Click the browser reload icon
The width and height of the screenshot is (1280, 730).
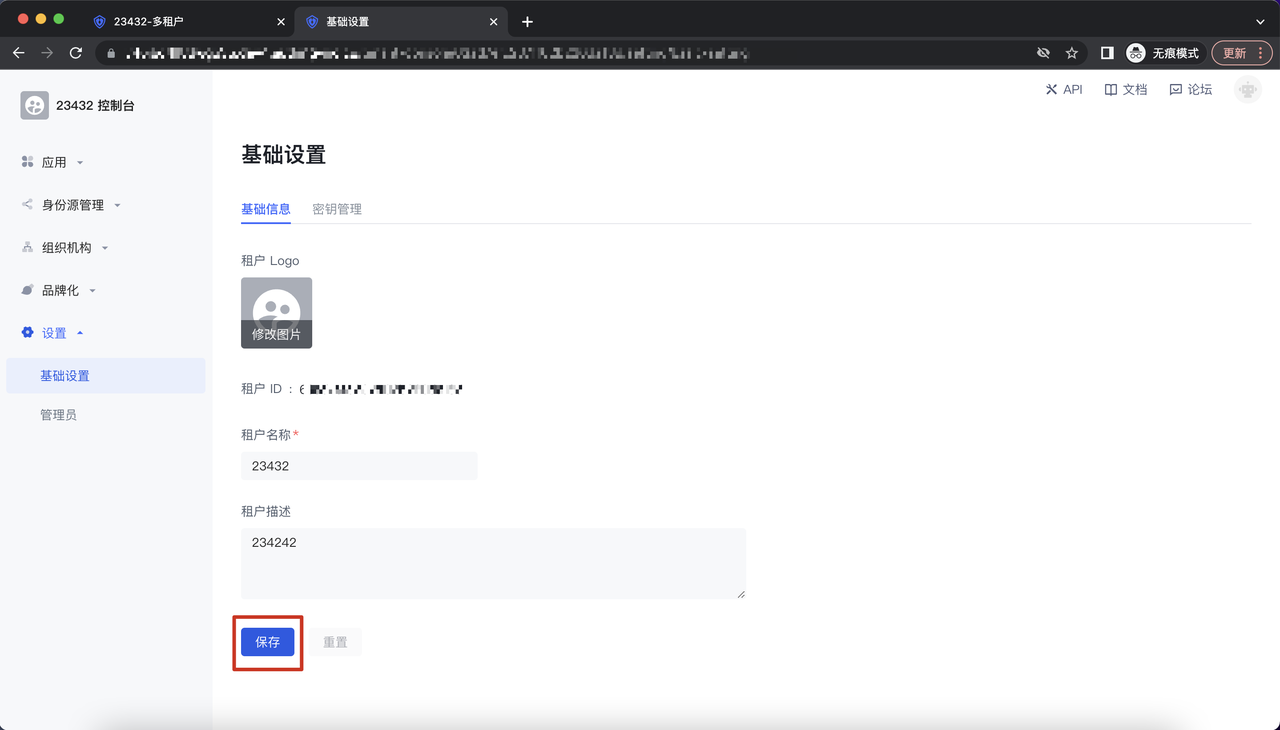point(76,53)
